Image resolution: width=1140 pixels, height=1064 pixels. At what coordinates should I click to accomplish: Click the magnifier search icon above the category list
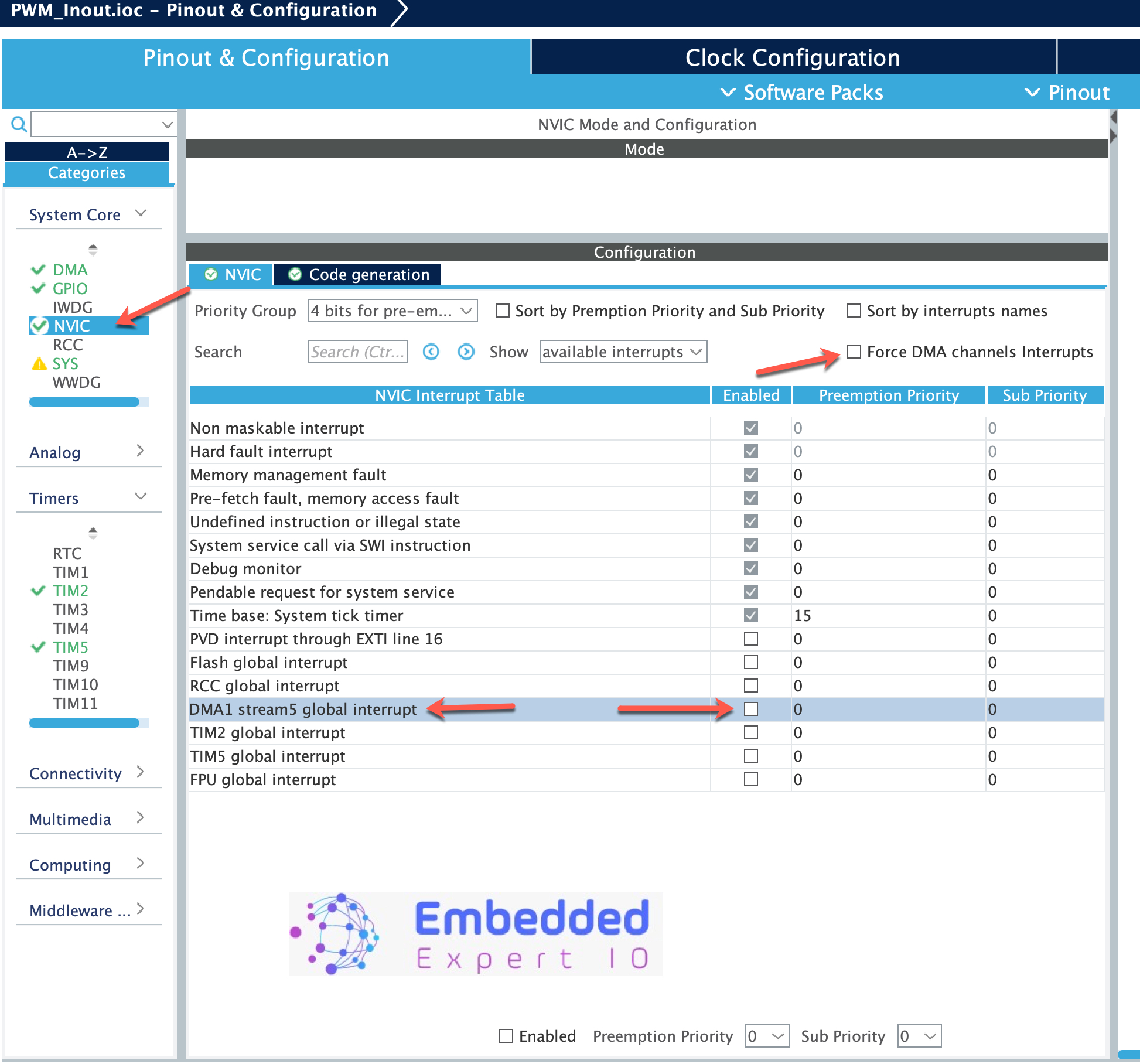click(x=18, y=124)
